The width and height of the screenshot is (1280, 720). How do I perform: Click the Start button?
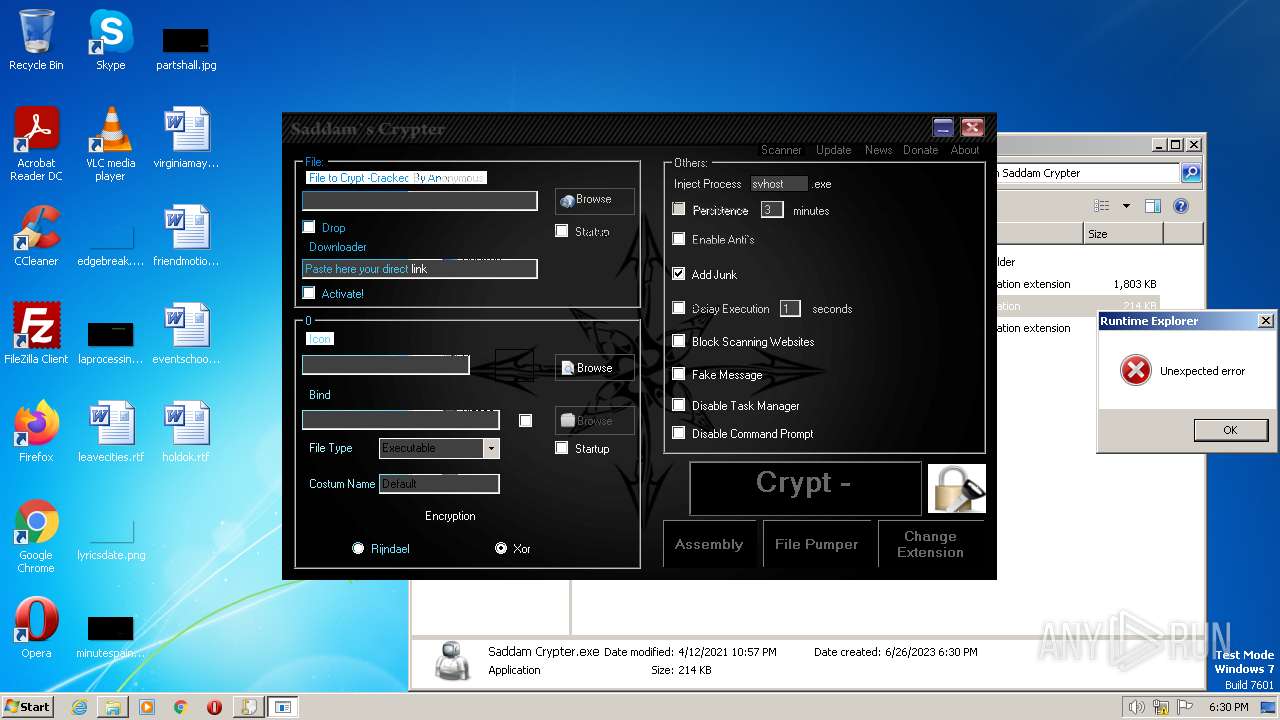click(x=27, y=707)
